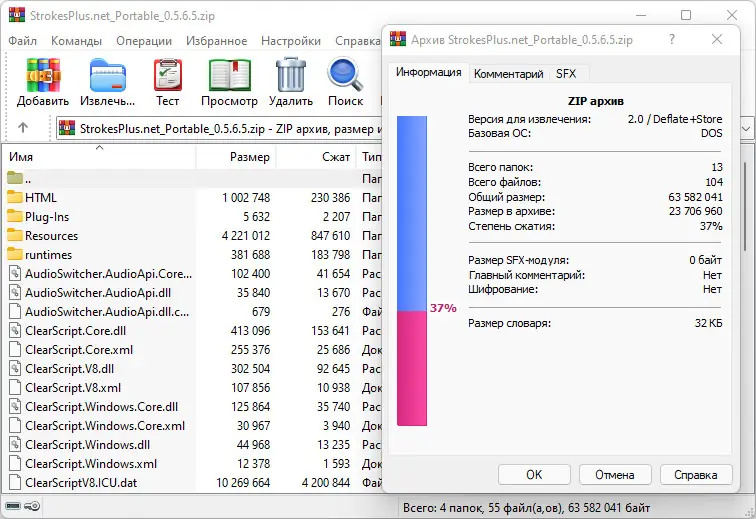Click the ClearScript.Core.dll file icon
This screenshot has height=519, width=756.
tap(15, 330)
